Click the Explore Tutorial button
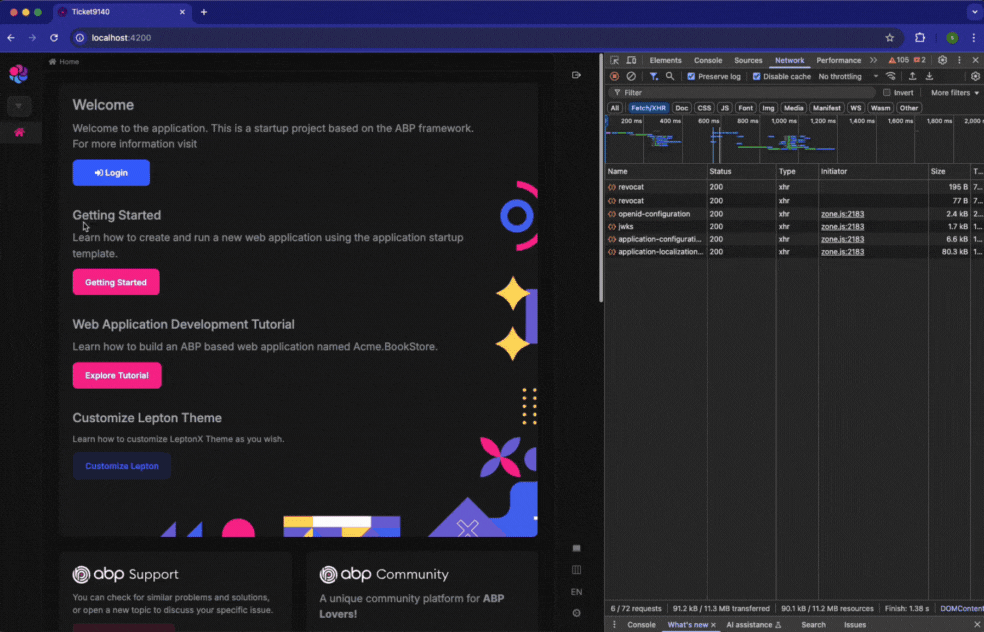 (116, 376)
